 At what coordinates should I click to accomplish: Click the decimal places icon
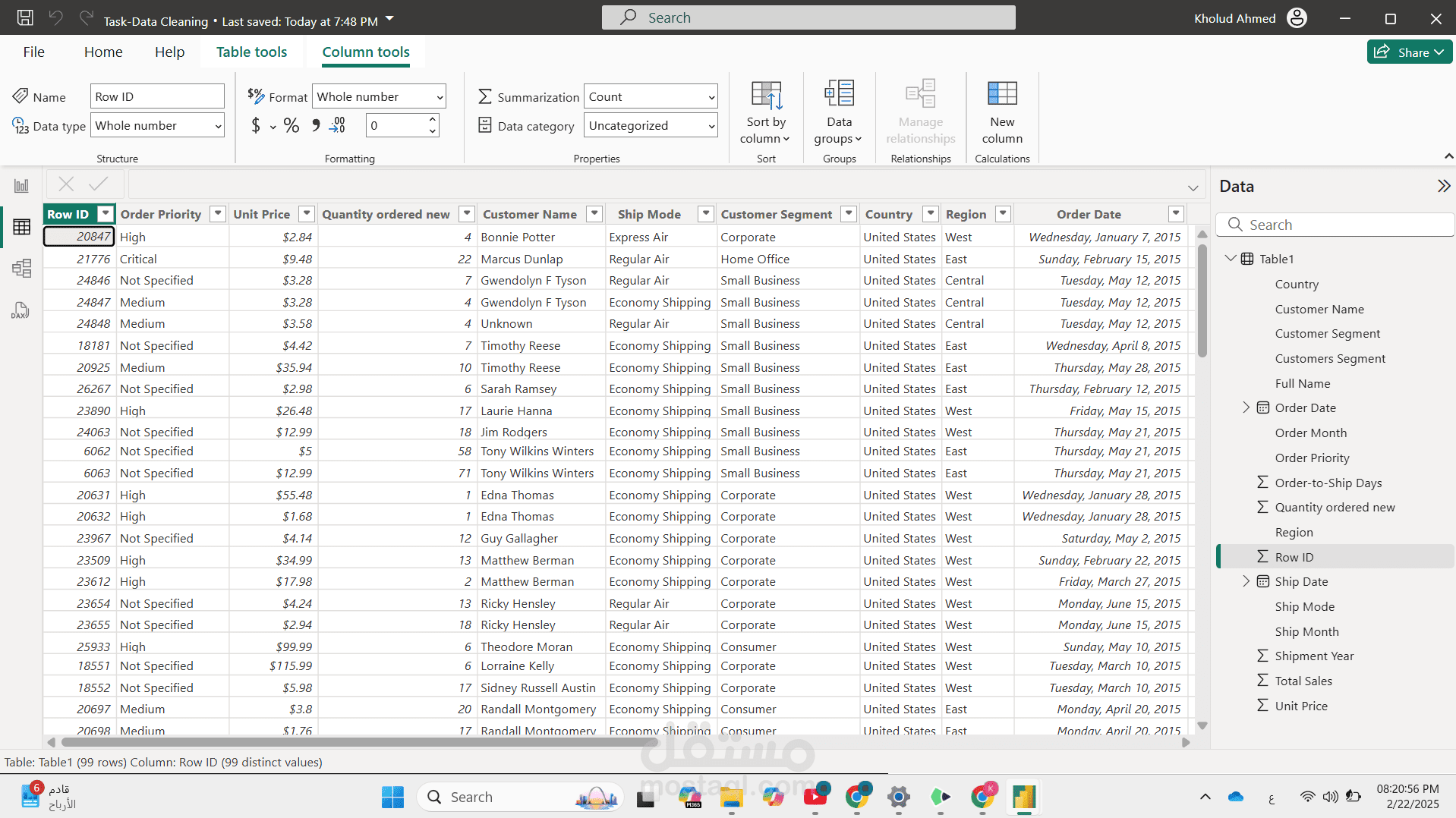point(337,125)
